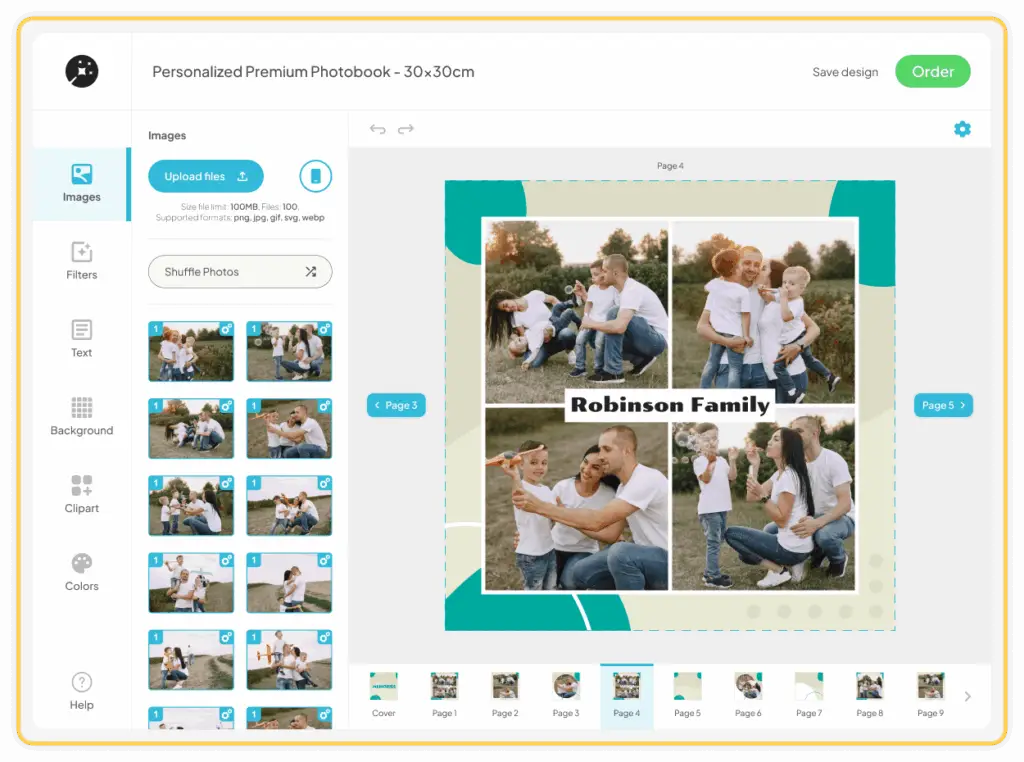Open the Filters sidebar tool
This screenshot has width=1024, height=762.
coord(82,261)
